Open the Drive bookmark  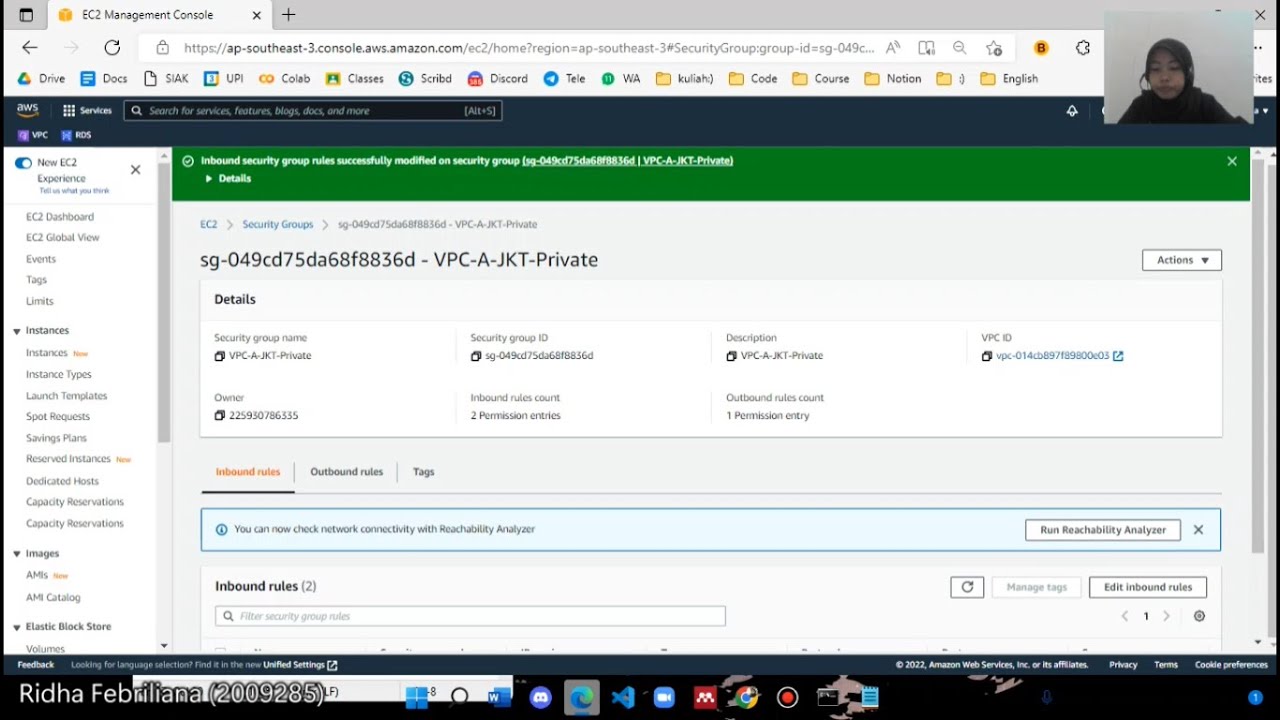[x=41, y=78]
